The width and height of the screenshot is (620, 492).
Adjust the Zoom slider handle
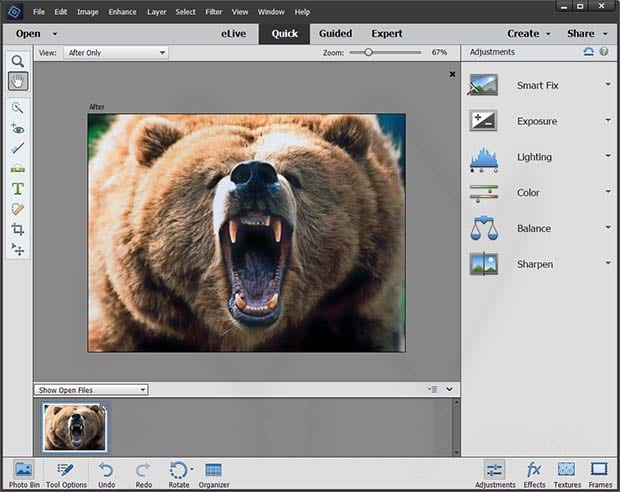368,52
